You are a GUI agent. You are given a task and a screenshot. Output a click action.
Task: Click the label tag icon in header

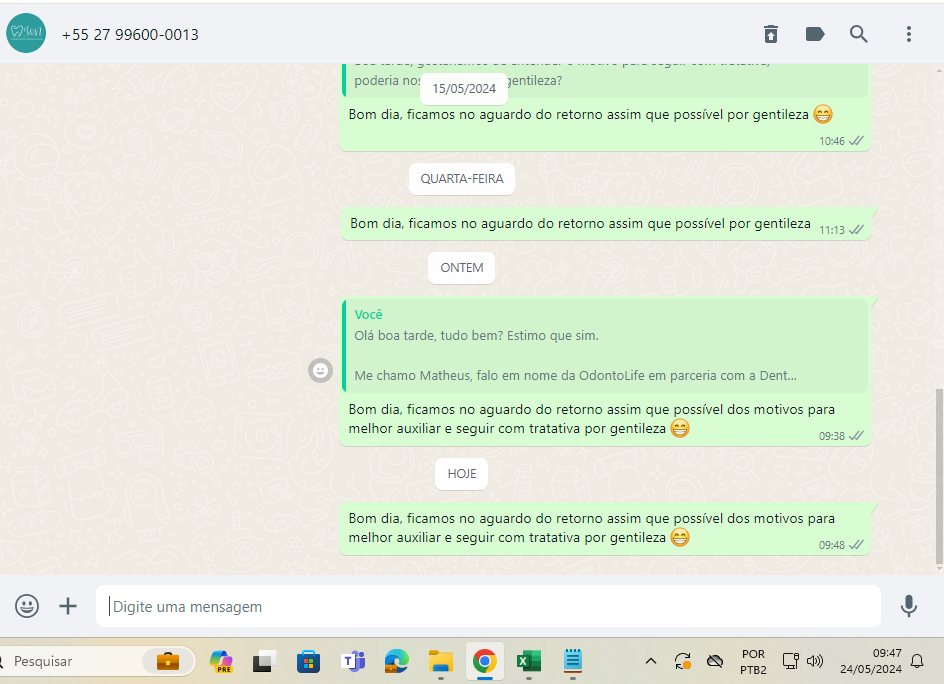click(815, 34)
